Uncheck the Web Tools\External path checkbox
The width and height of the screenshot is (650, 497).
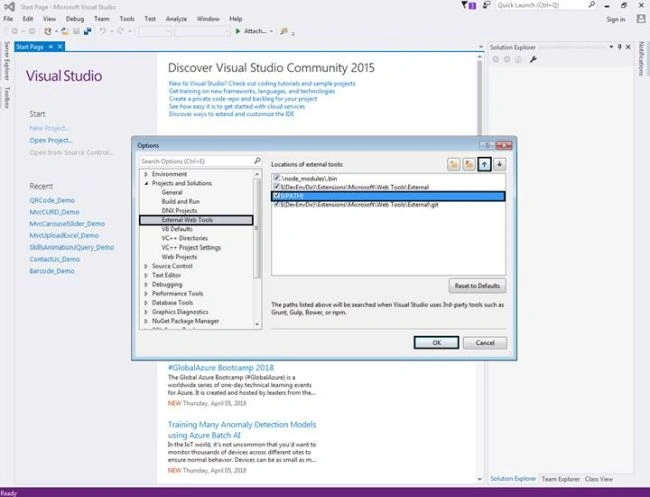point(276,187)
